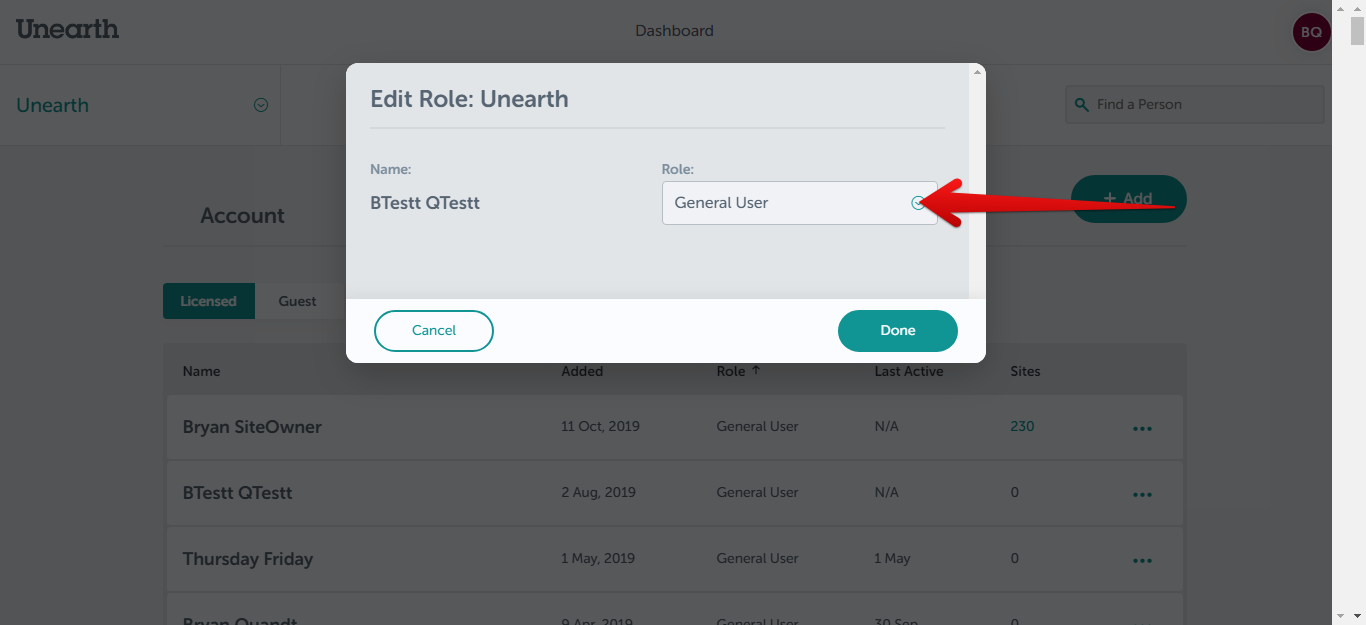Click the dialog's scroll up arrow
Viewport: 1366px width, 625px height.
[977, 71]
